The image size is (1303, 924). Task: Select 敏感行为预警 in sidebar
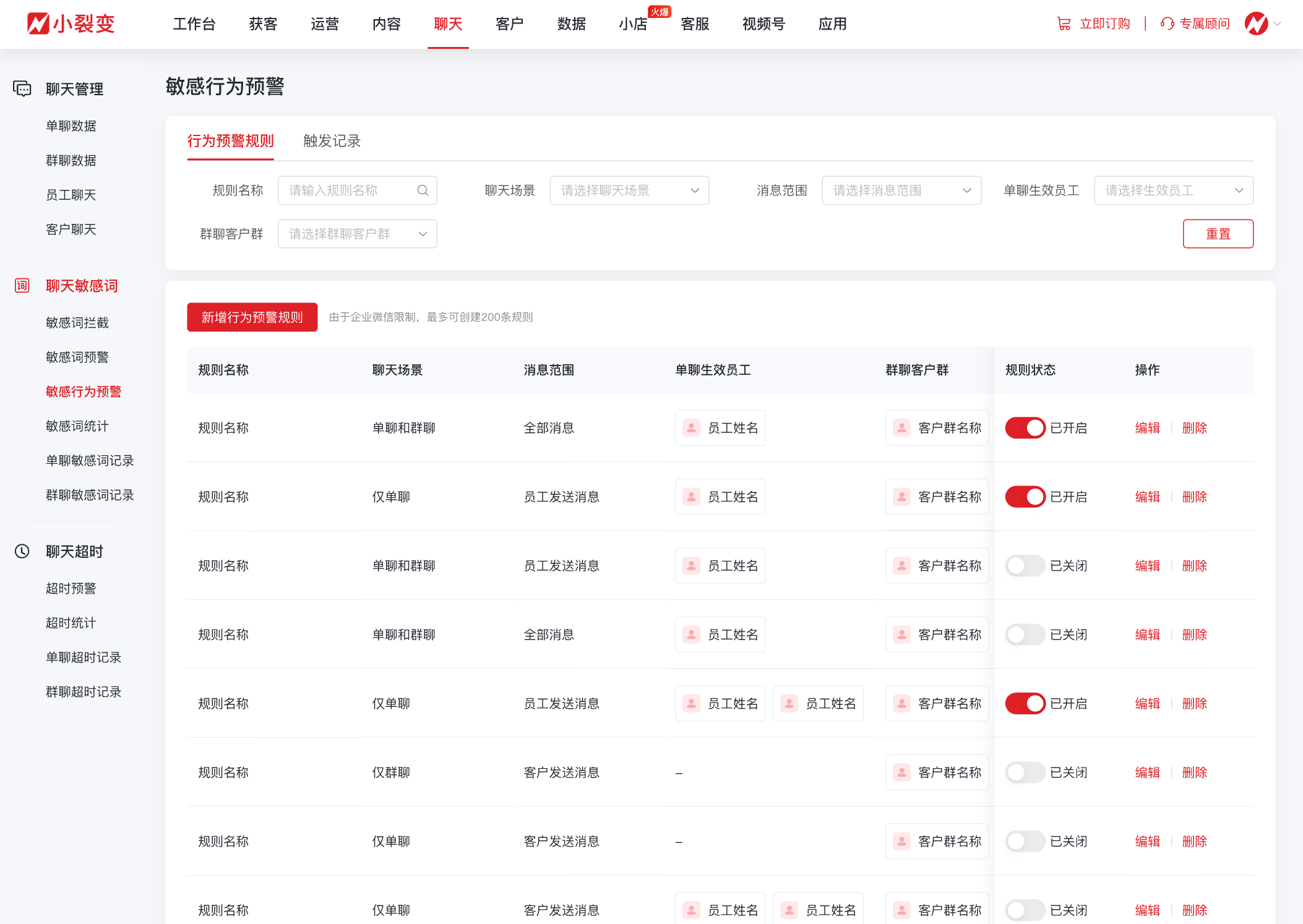click(x=84, y=391)
